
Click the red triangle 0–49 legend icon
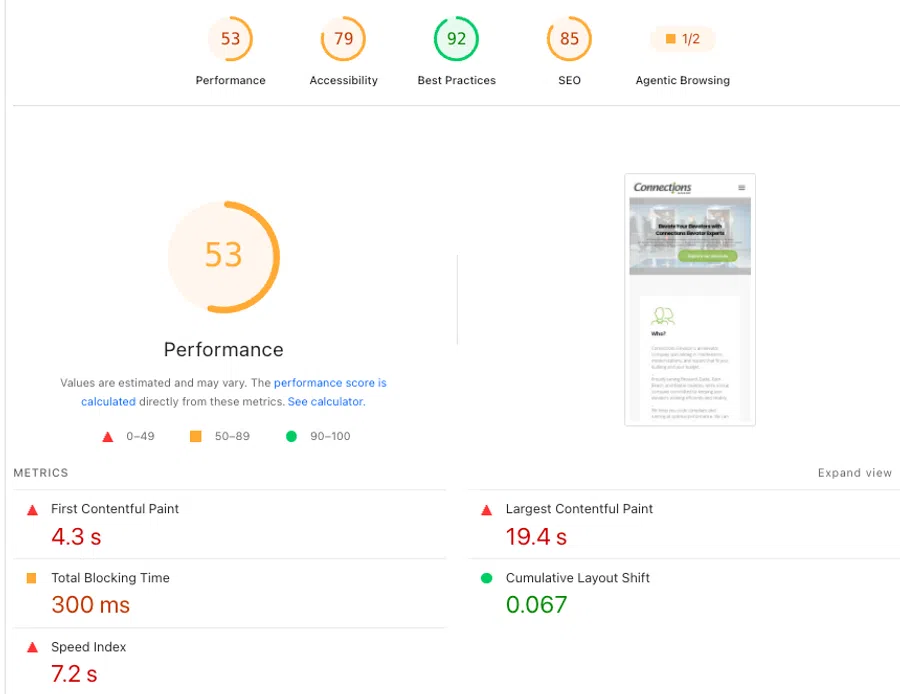tap(107, 437)
